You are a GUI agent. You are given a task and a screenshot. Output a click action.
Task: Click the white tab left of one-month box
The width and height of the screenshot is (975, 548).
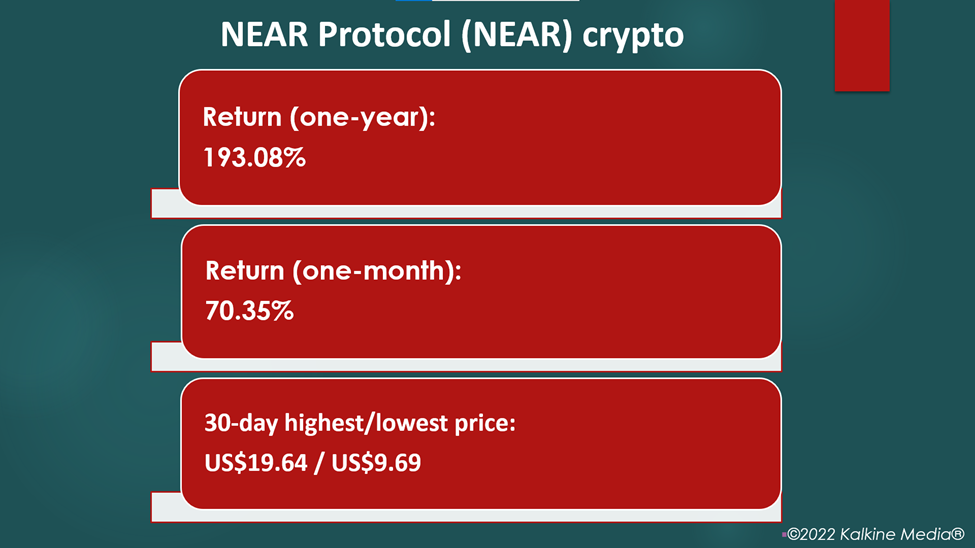(x=165, y=356)
